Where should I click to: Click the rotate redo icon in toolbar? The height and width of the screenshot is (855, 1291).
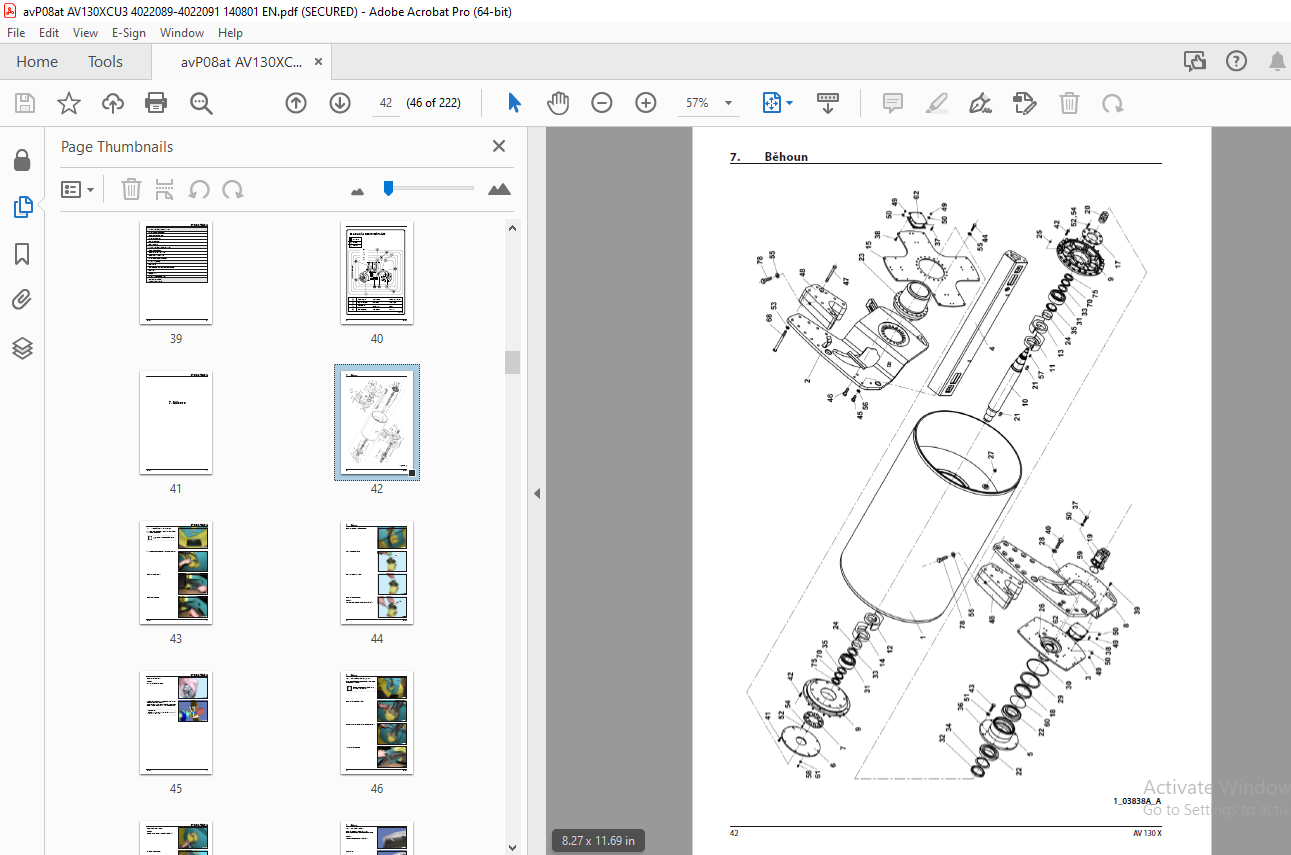(1113, 103)
